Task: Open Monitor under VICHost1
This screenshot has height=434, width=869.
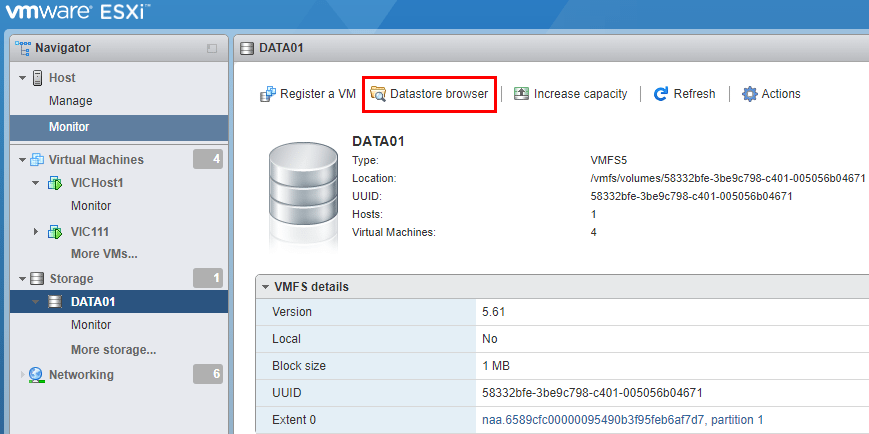Action: pyautogui.click(x=91, y=206)
